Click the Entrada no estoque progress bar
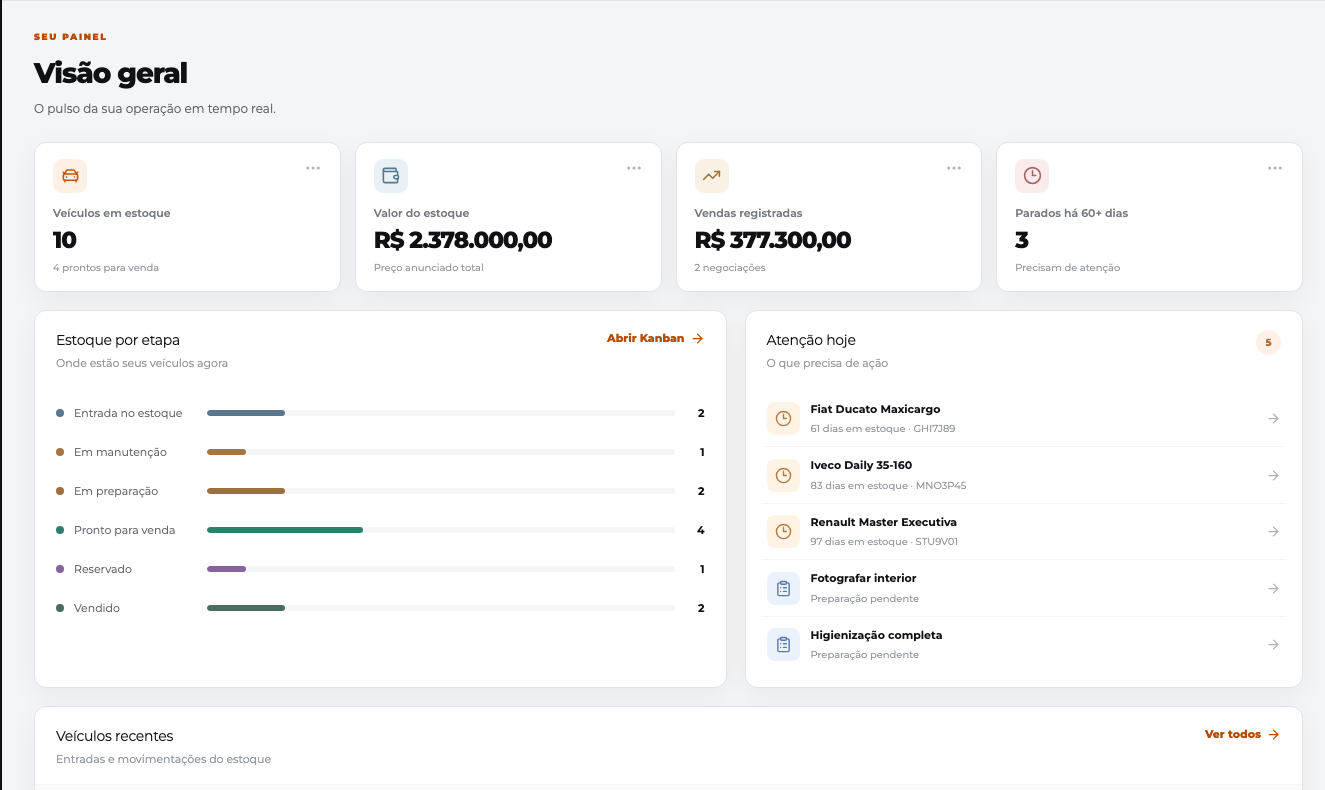Screen dimensions: 1325x790 click(x=441, y=413)
